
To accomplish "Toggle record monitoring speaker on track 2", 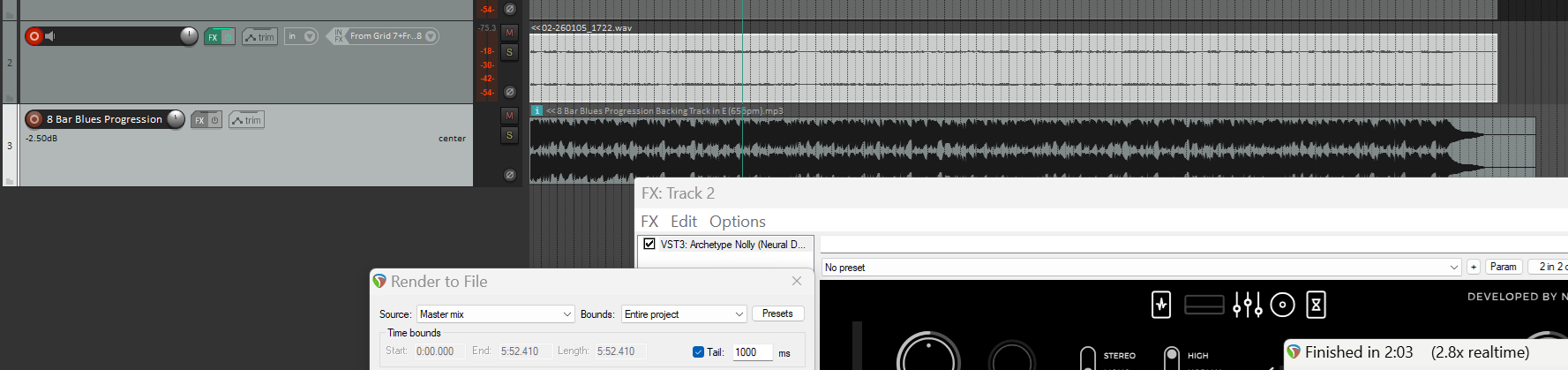I will (x=50, y=36).
